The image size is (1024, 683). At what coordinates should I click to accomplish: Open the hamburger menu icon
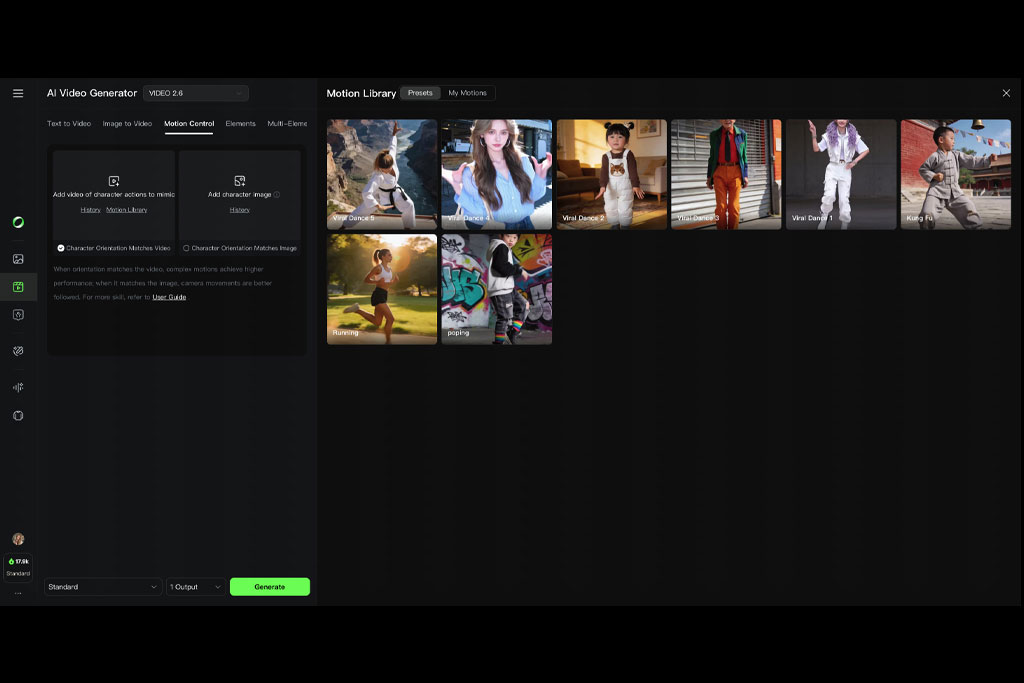[18, 93]
